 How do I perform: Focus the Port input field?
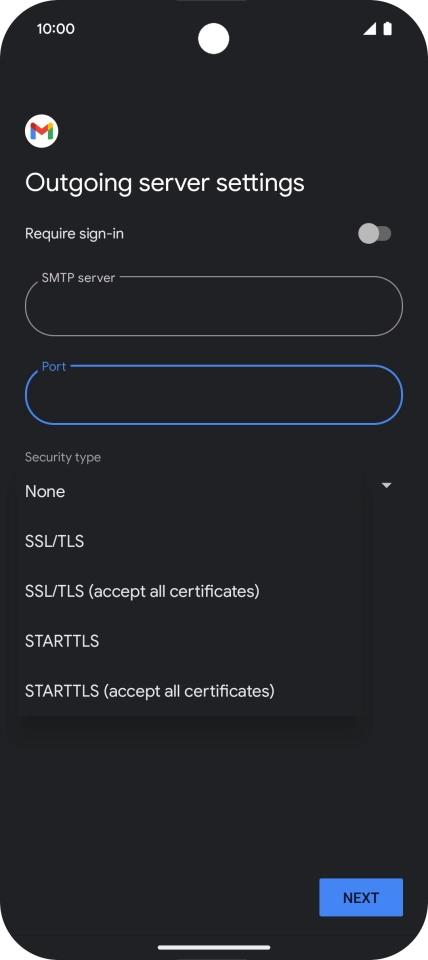pyautogui.click(x=214, y=395)
